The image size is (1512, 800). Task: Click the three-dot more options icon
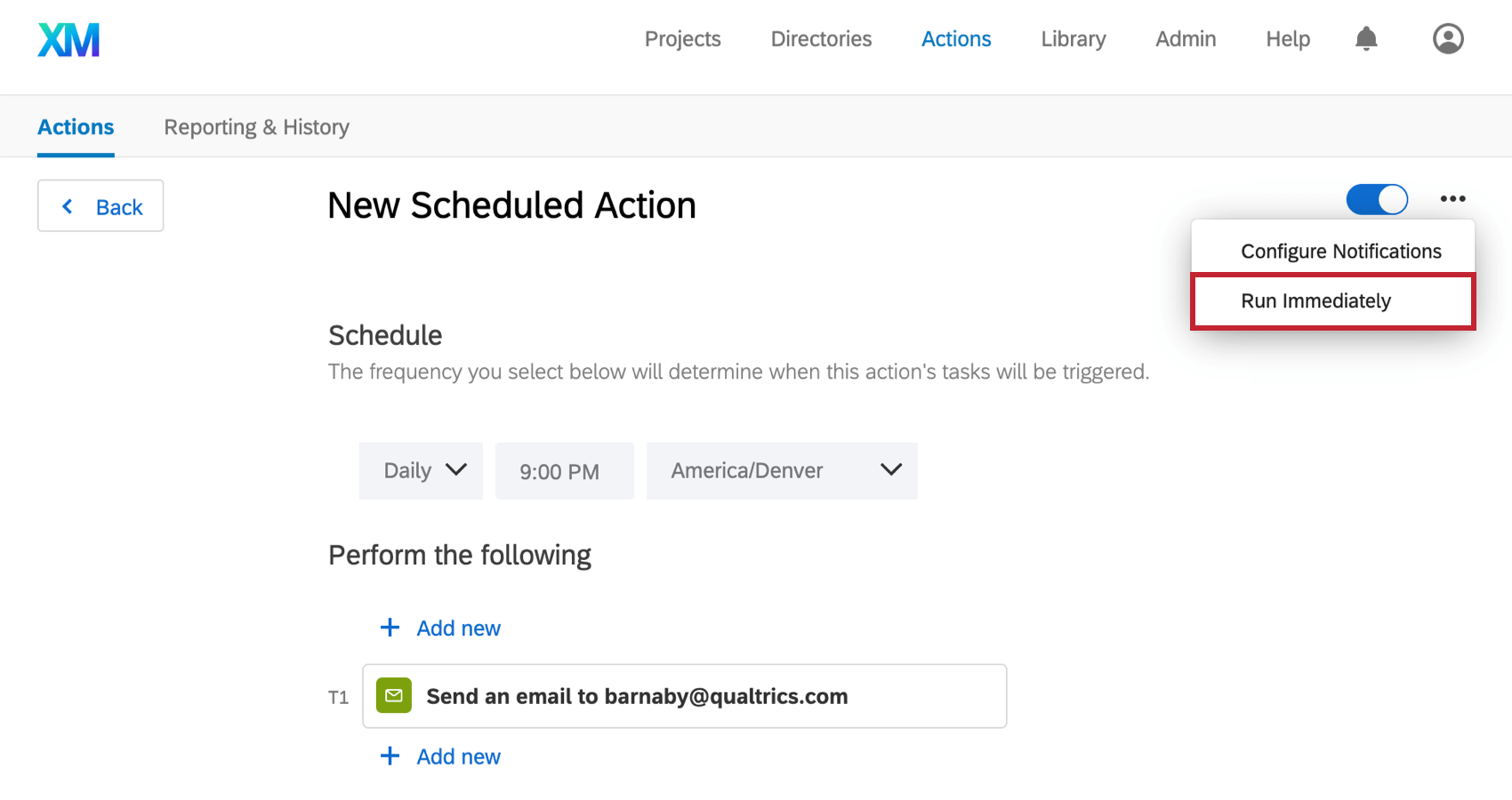point(1452,199)
